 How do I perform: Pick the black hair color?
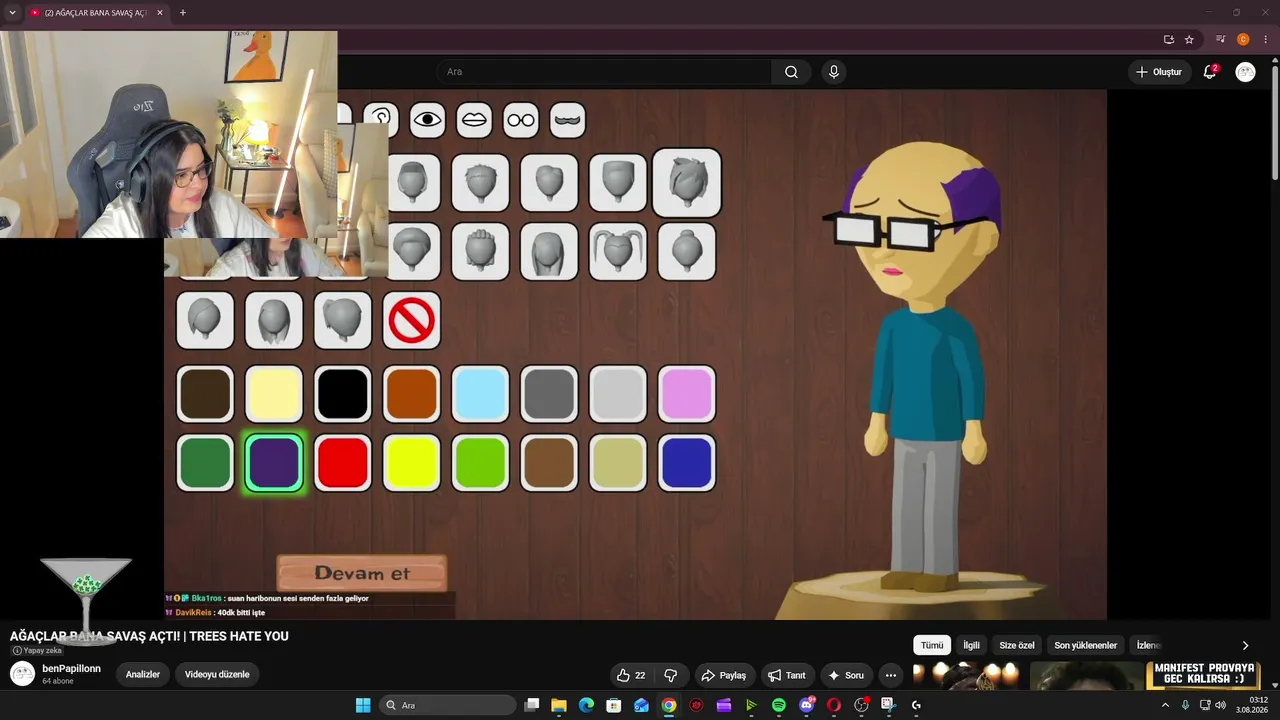click(342, 394)
